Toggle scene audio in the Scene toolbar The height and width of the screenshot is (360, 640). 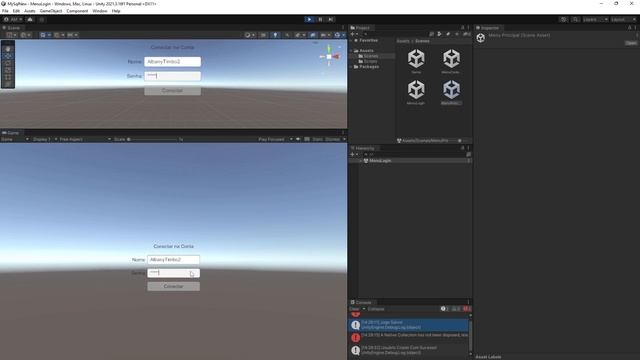pyautogui.click(x=287, y=35)
